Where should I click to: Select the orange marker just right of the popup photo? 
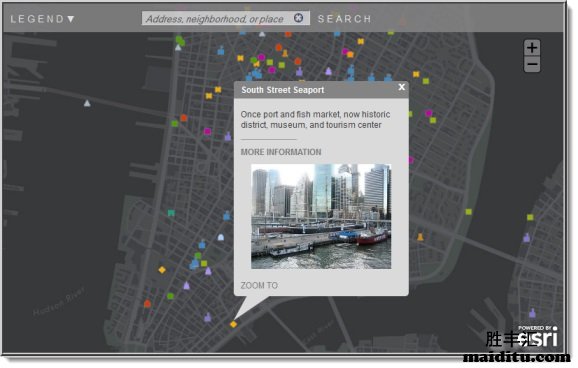point(420,237)
